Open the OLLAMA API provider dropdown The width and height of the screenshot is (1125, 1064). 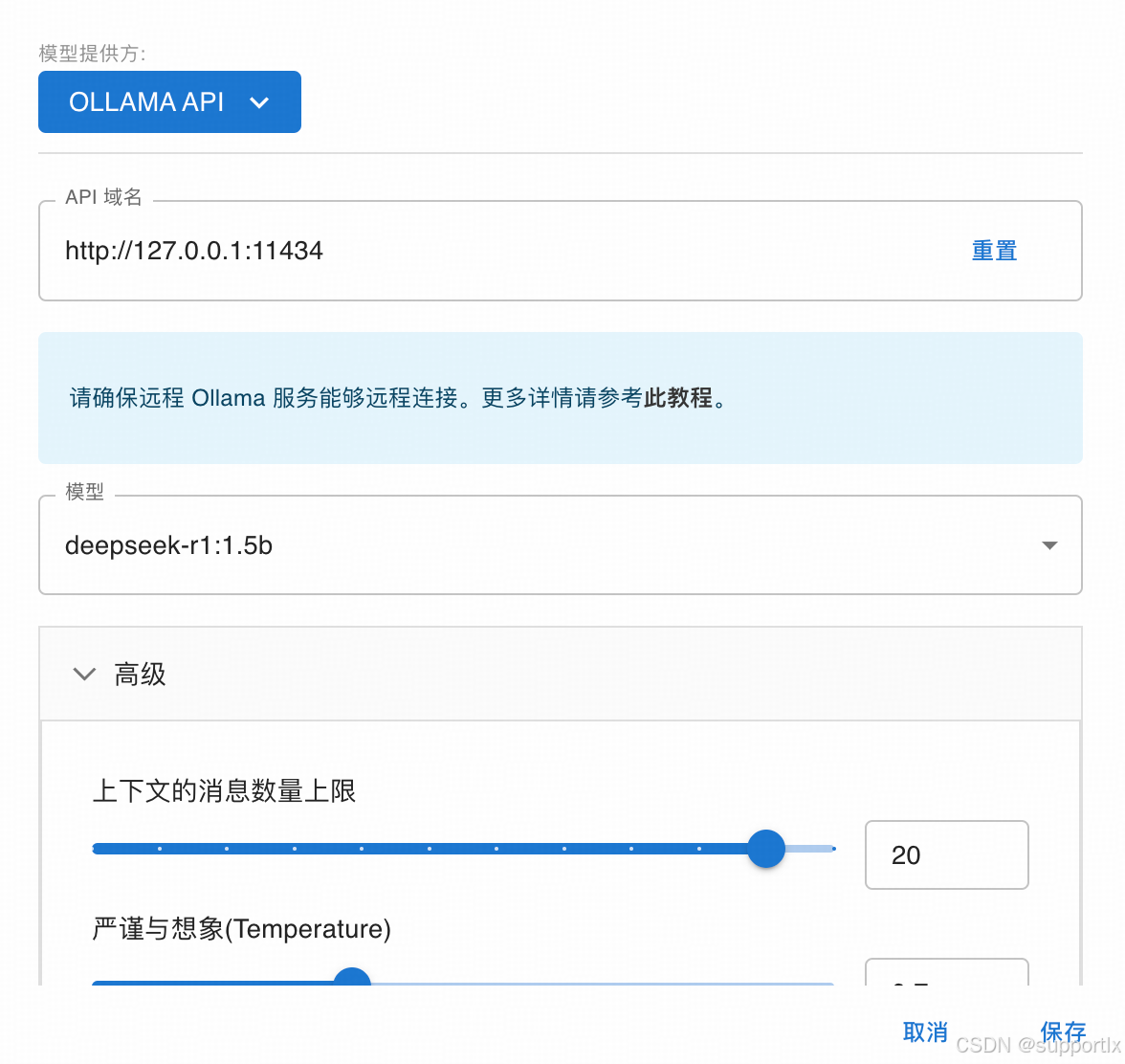coord(169,101)
